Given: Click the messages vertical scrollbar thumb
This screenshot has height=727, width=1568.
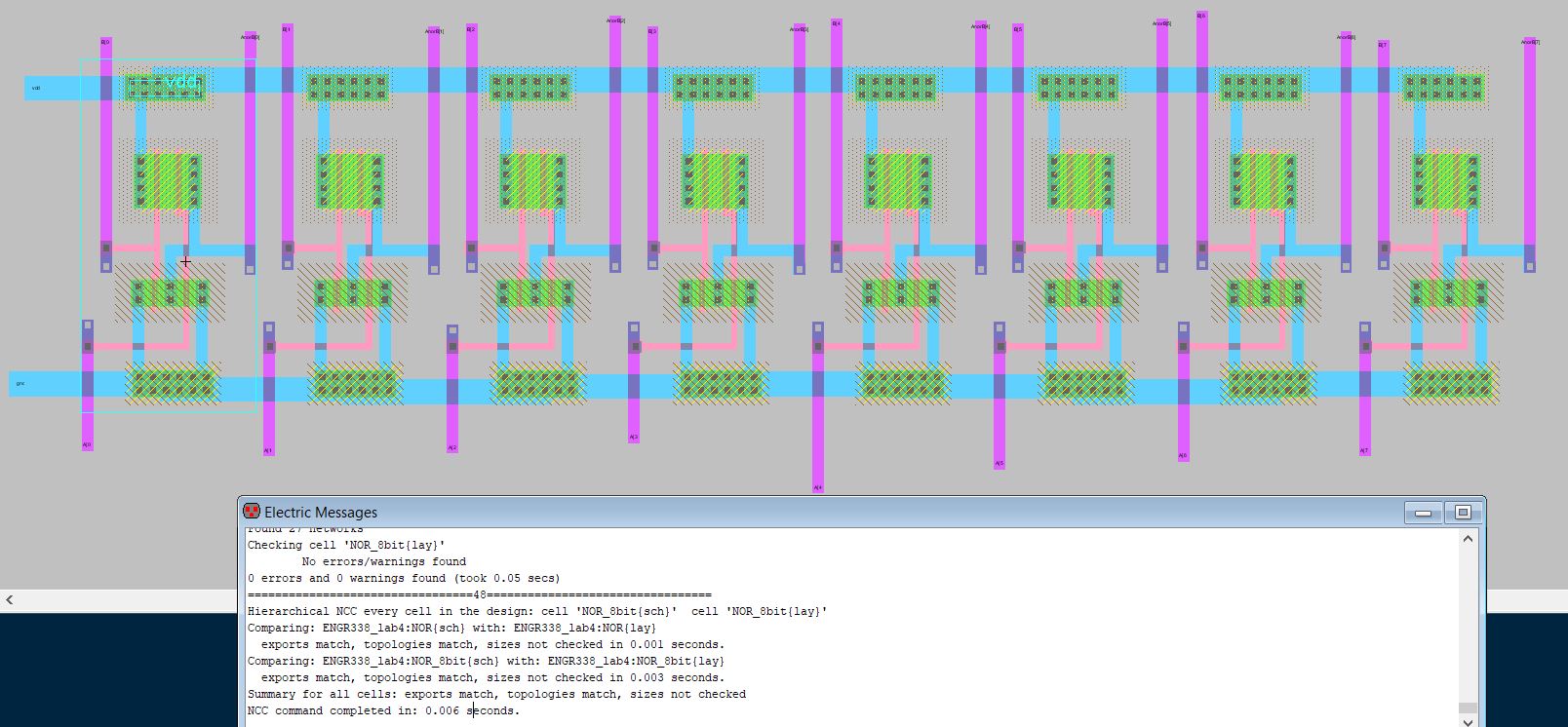Looking at the screenshot, I should 1467,708.
